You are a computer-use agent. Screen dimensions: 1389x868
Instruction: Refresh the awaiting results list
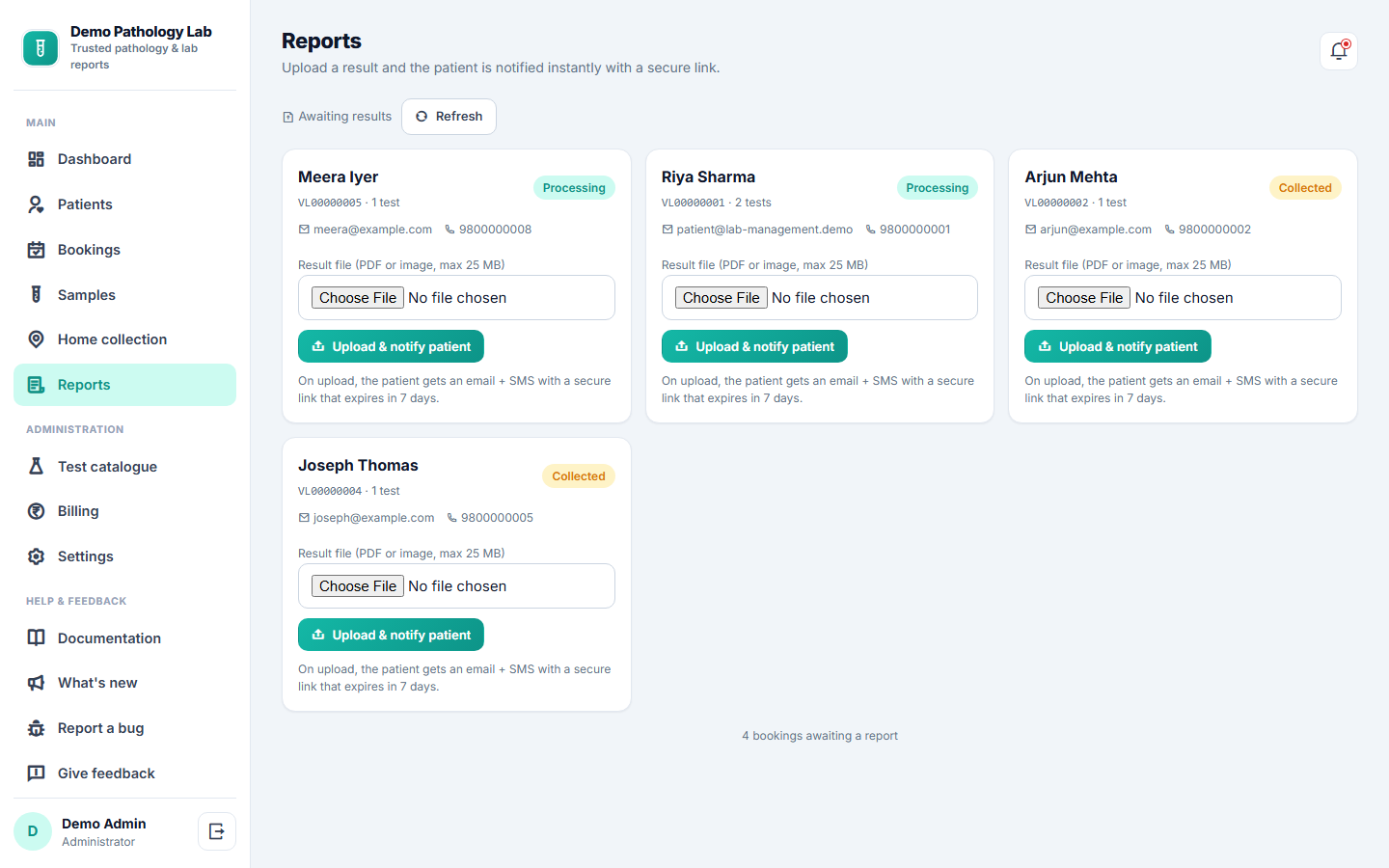pyautogui.click(x=449, y=117)
